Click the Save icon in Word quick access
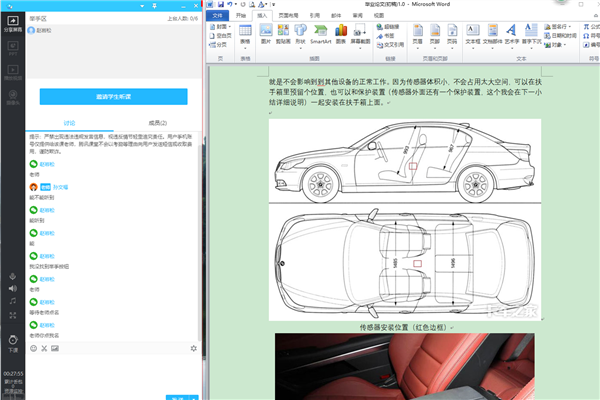This screenshot has width=600, height=400. (221, 4)
